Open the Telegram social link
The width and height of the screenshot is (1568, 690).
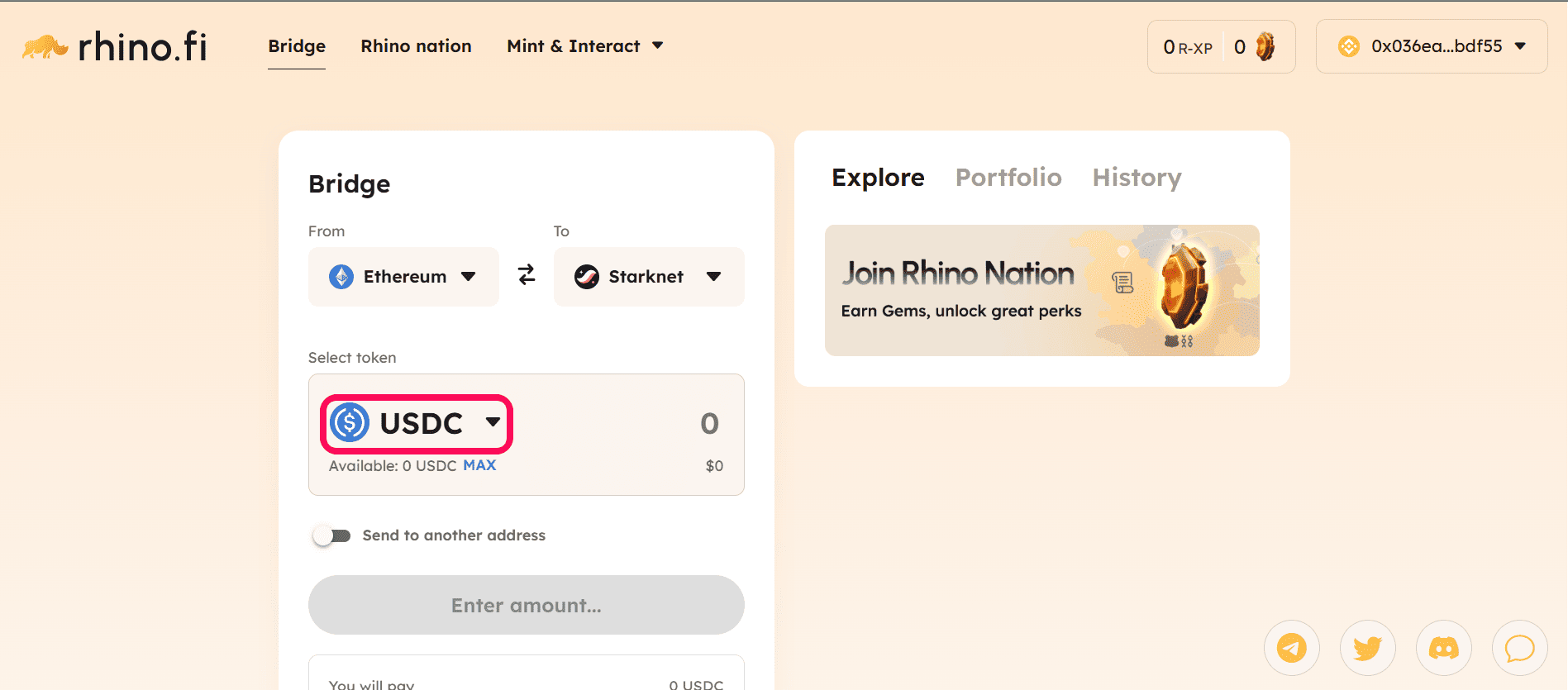coord(1292,648)
